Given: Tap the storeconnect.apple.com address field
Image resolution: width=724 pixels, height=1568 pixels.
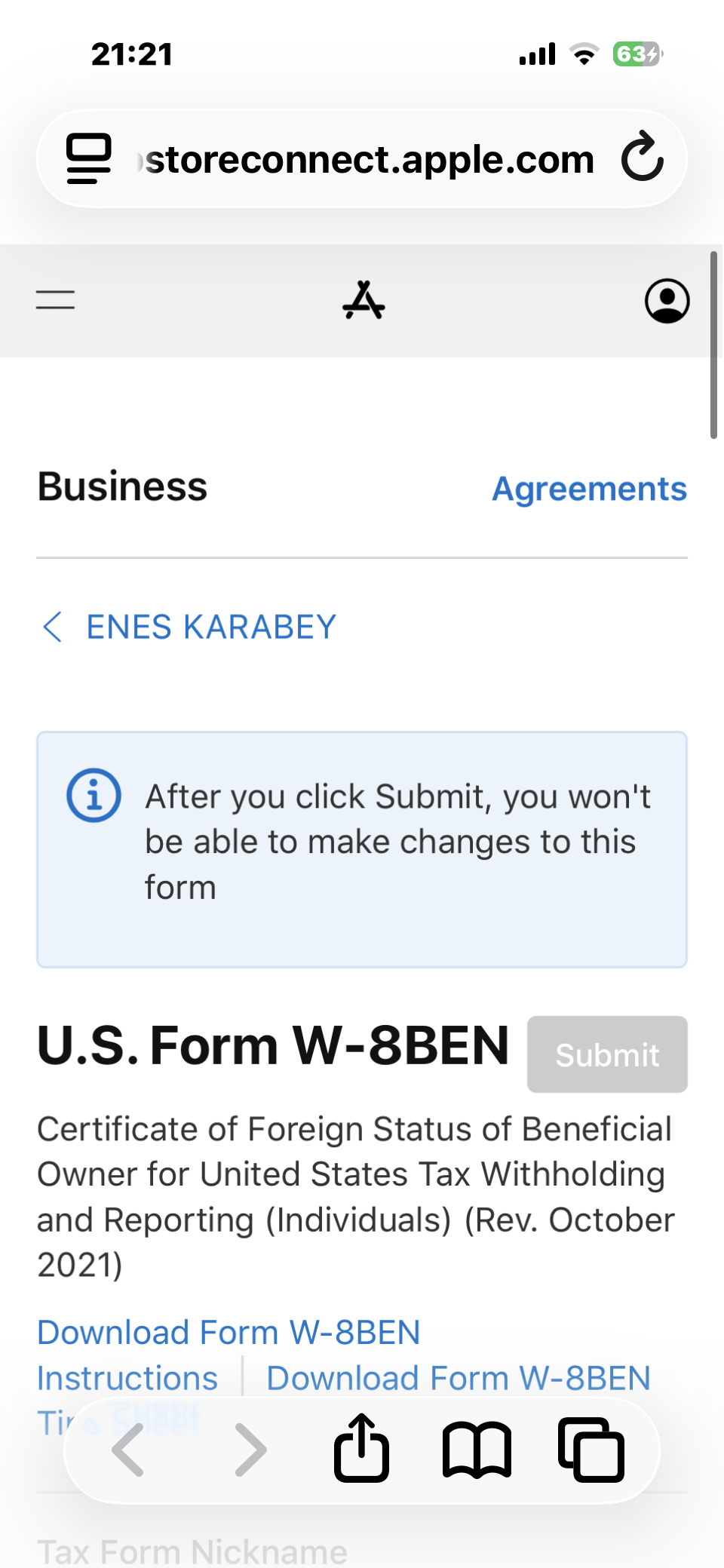Looking at the screenshot, I should point(370,159).
